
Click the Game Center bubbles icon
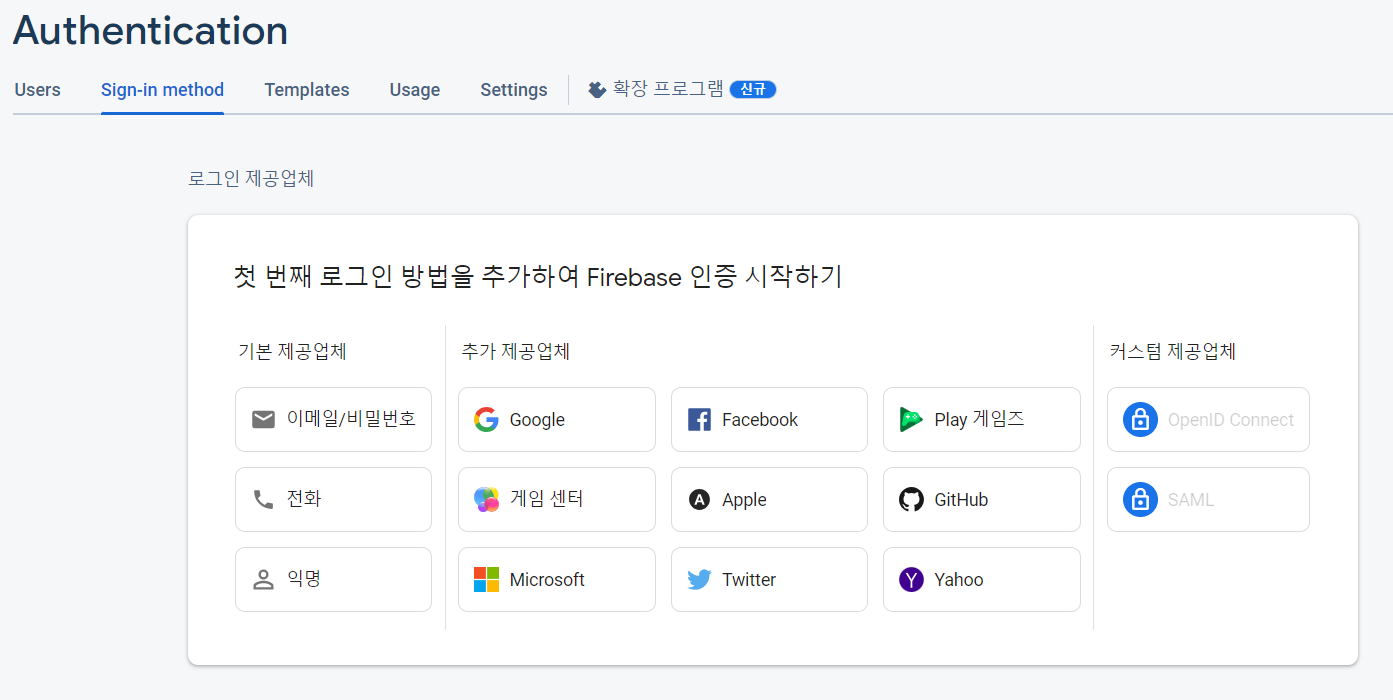pyautogui.click(x=486, y=499)
